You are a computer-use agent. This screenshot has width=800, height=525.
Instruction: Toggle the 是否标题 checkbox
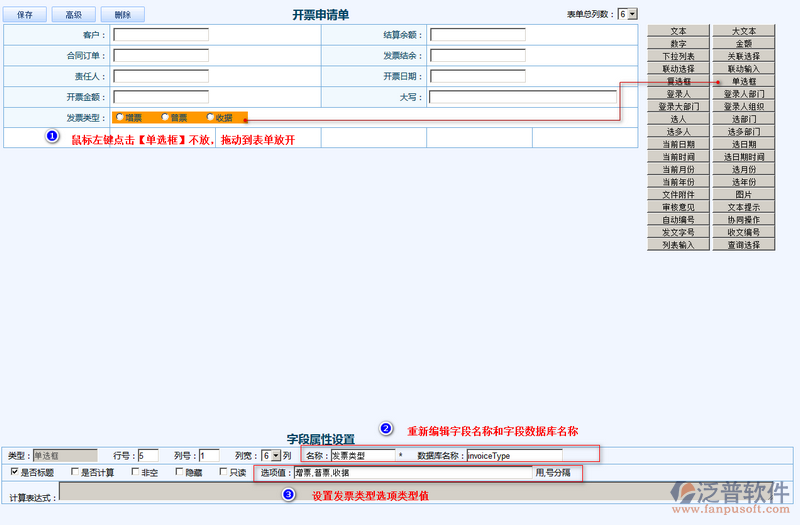(x=14, y=472)
